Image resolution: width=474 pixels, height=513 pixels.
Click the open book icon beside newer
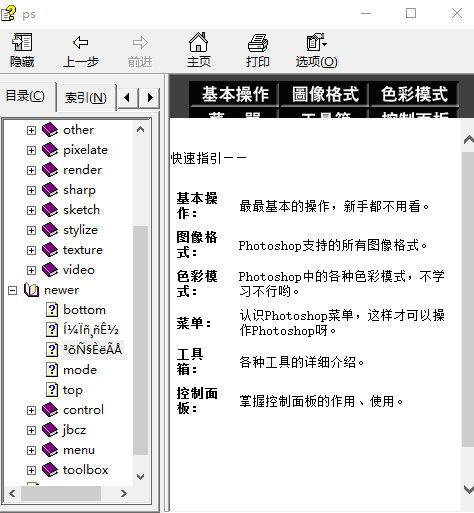click(31, 290)
